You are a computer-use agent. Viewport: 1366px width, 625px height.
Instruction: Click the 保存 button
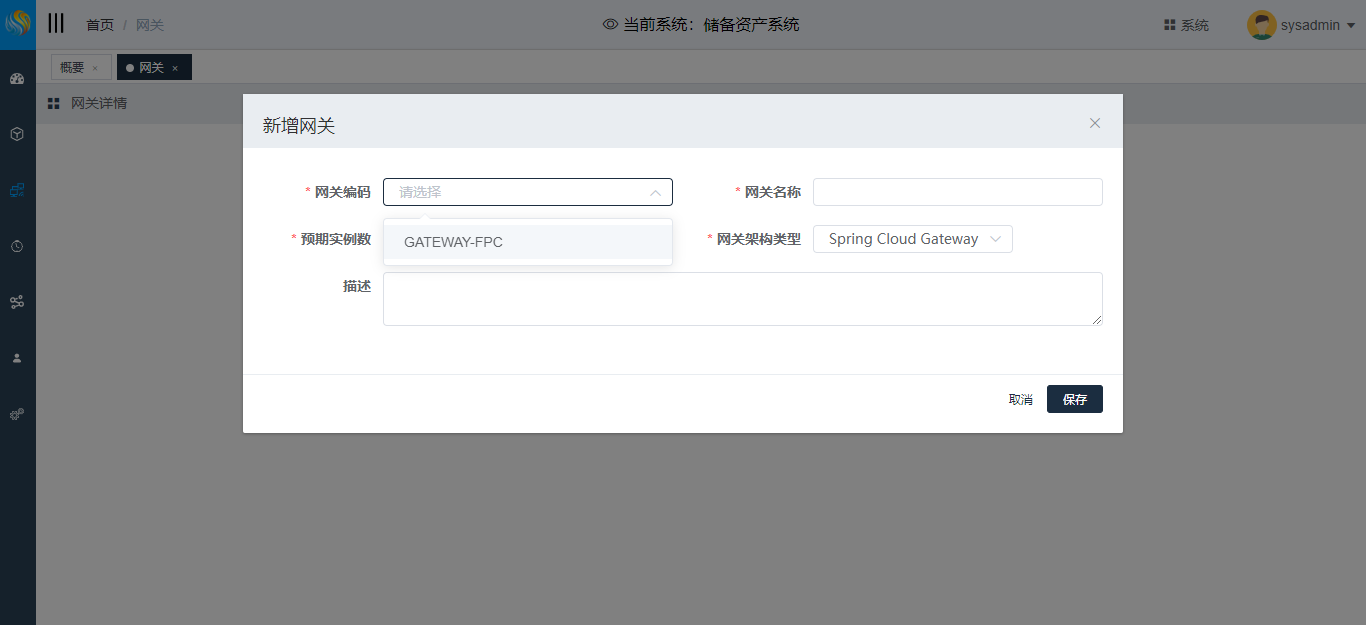tap(1074, 399)
